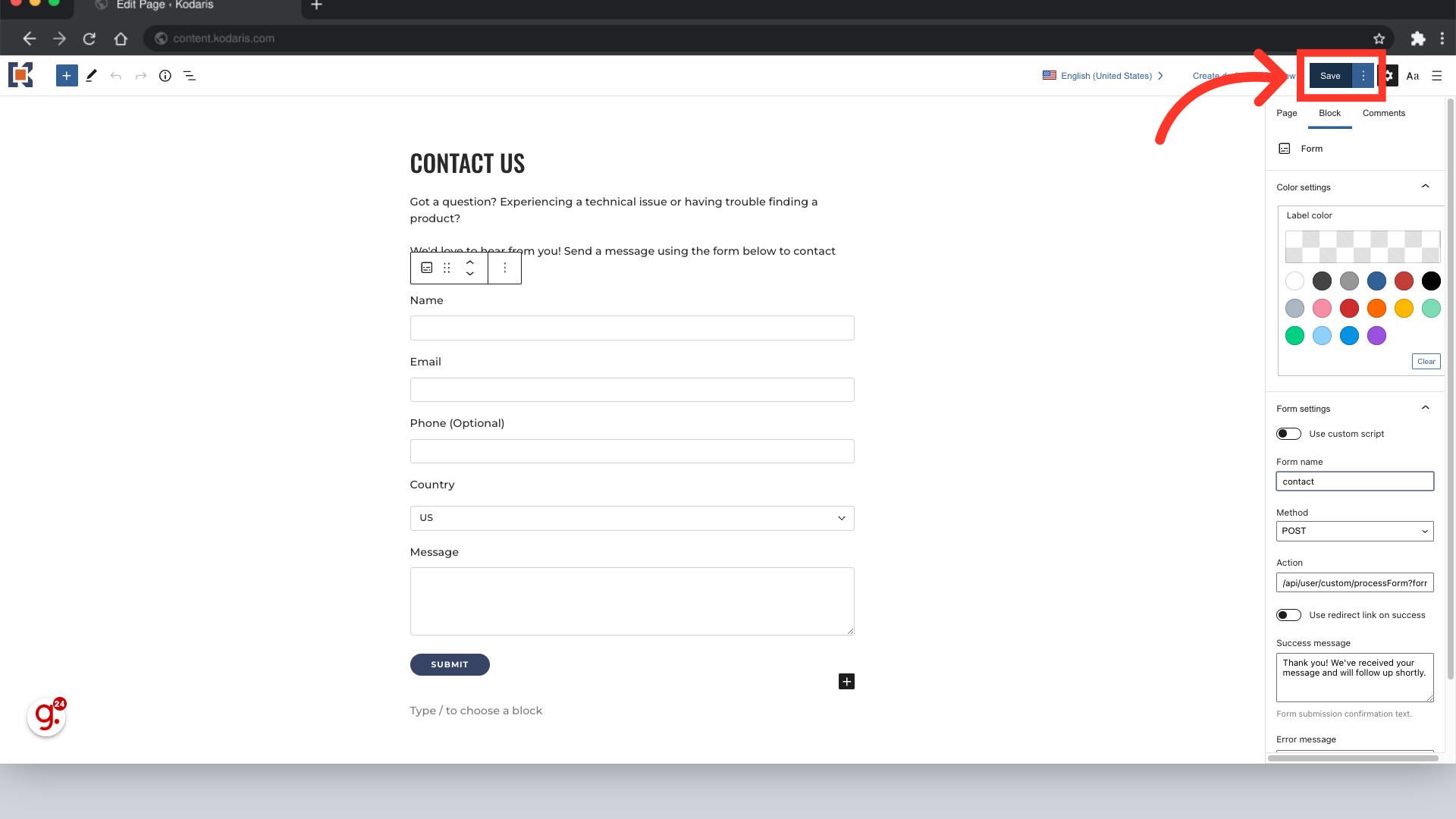Click the undo arrow icon

[116, 76]
